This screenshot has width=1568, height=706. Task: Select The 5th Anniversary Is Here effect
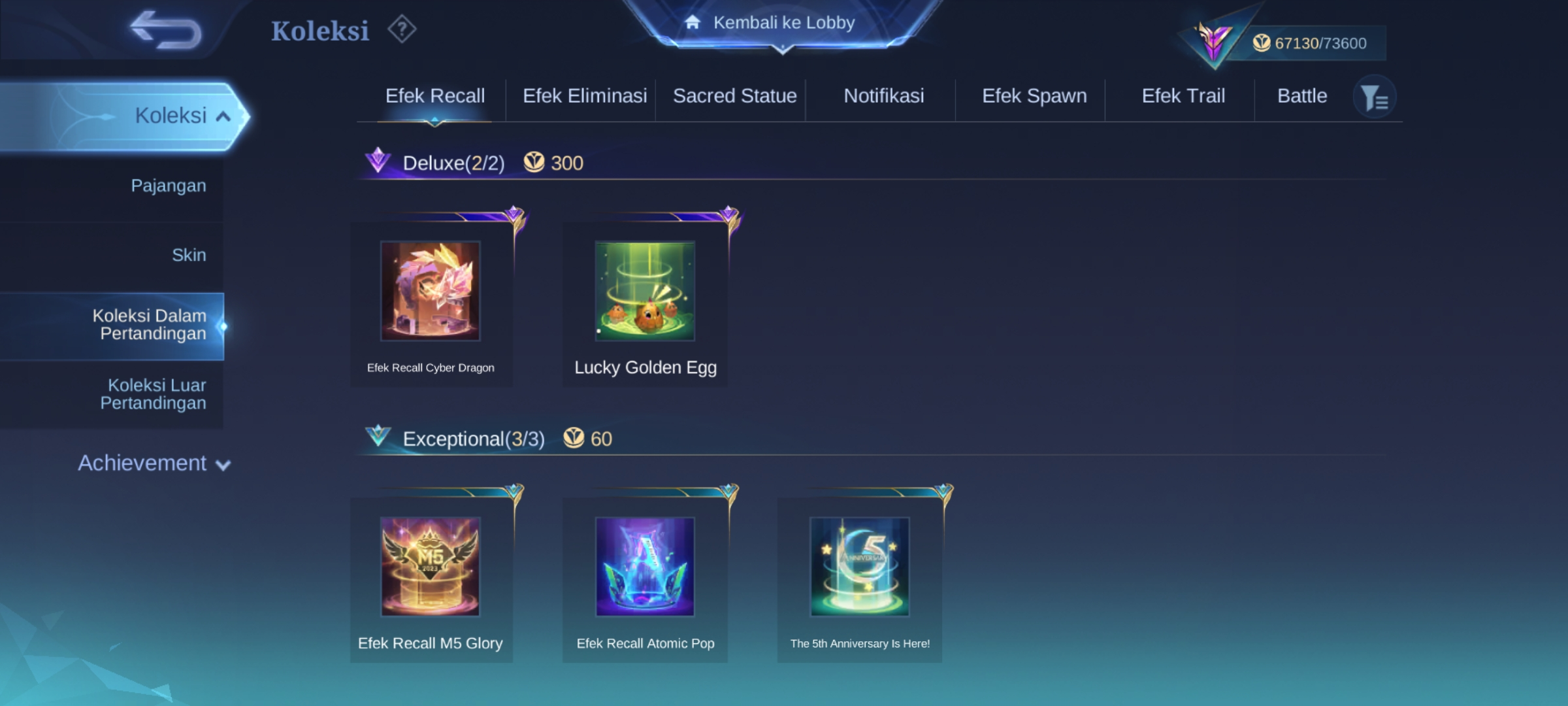[859, 567]
